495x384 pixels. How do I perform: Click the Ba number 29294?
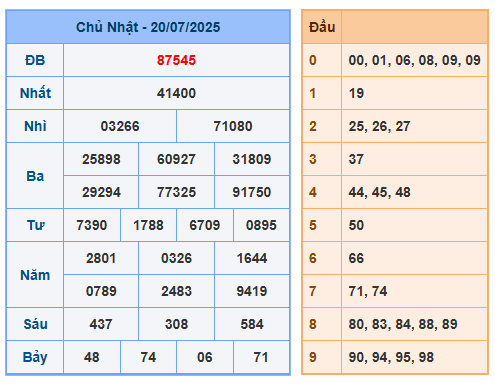pyautogui.click(x=101, y=192)
